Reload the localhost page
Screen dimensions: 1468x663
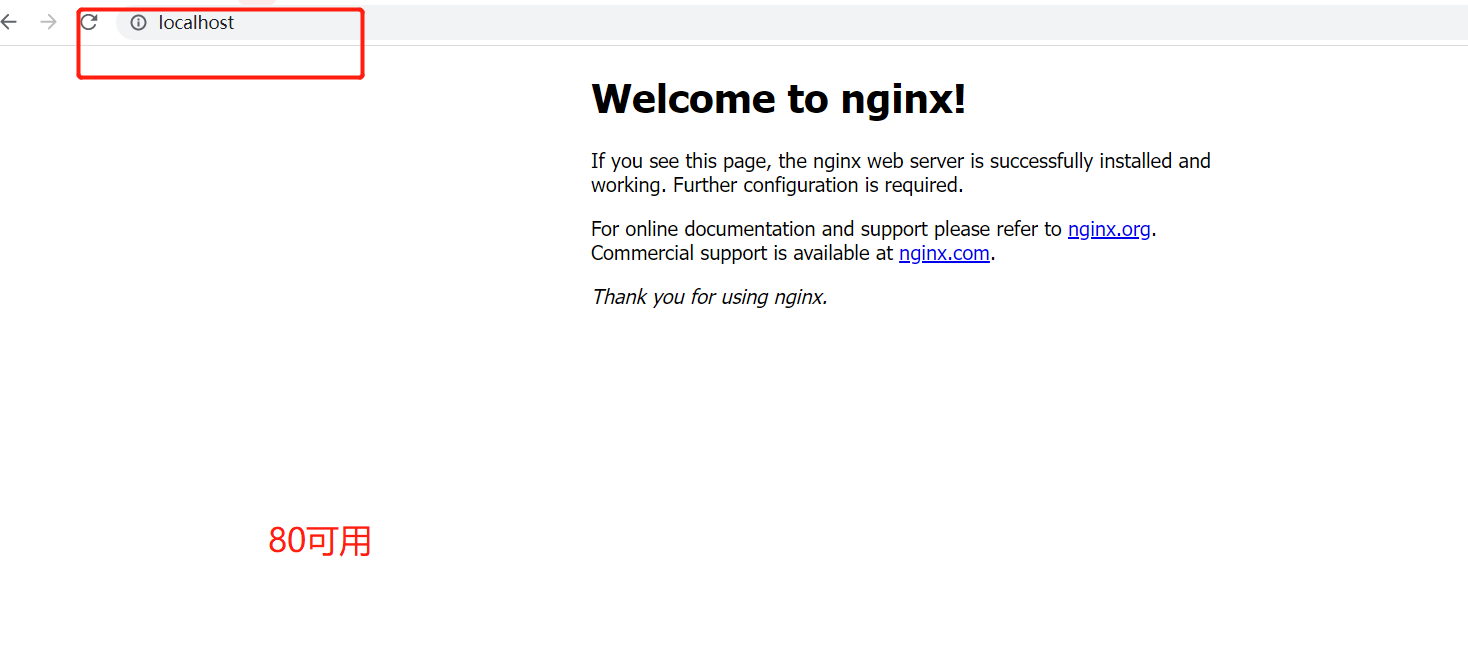(x=89, y=22)
